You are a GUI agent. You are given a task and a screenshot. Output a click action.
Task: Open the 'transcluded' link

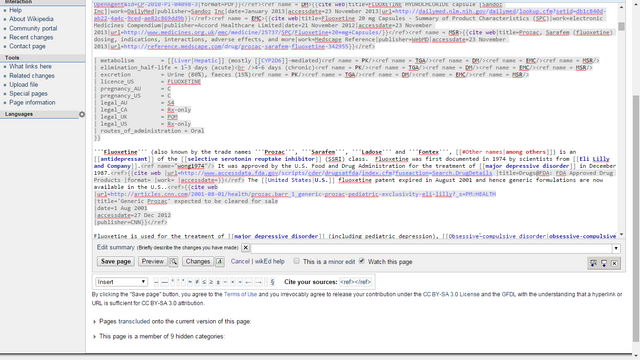[134, 322]
